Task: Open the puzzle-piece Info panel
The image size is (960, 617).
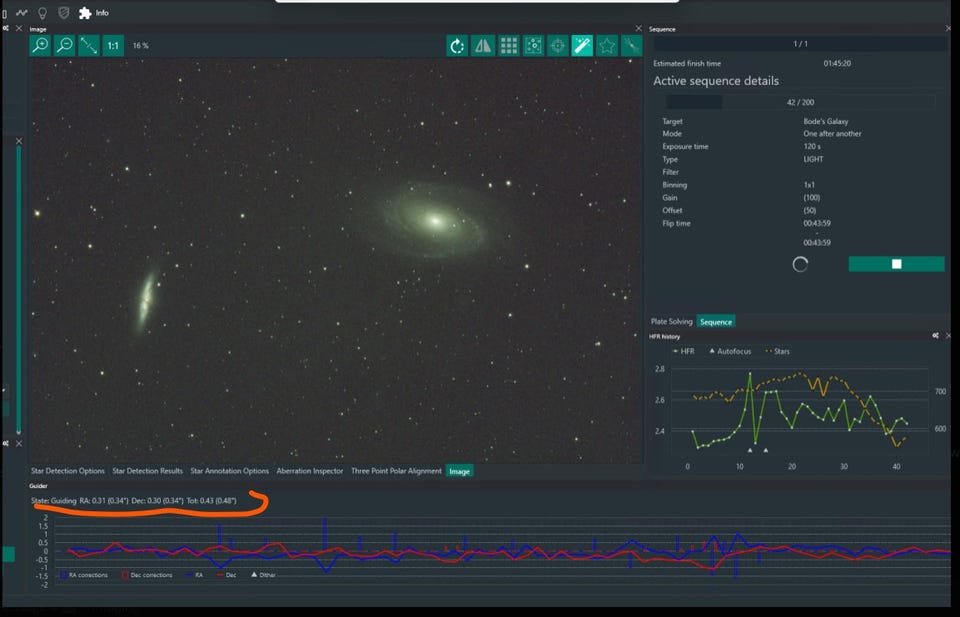Action: [x=94, y=12]
